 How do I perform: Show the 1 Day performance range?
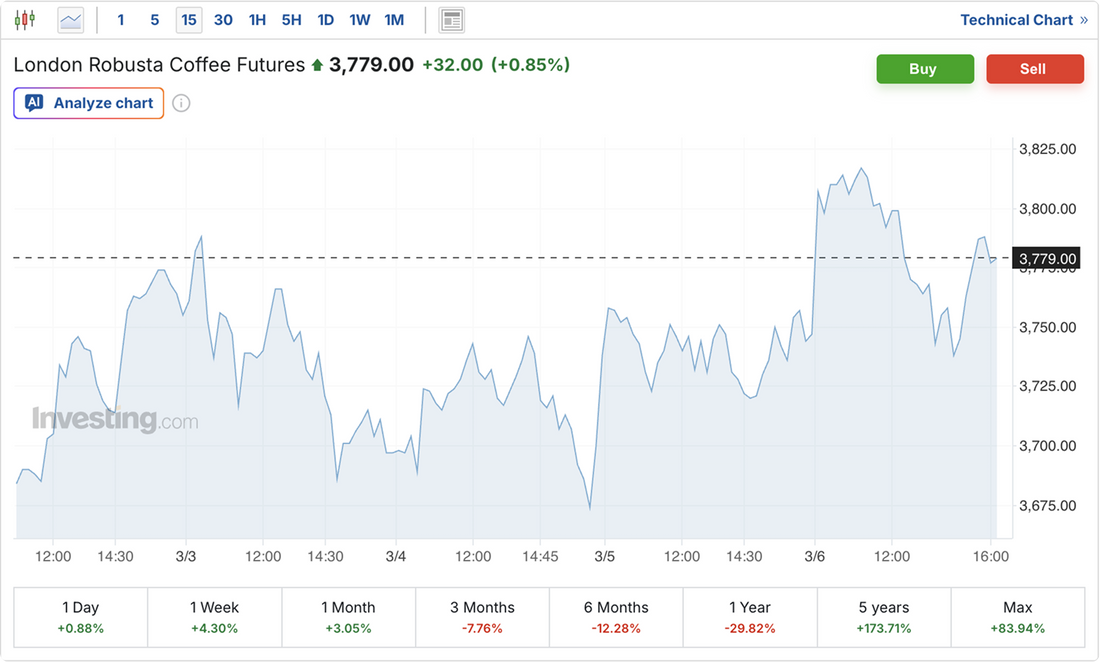click(x=80, y=617)
